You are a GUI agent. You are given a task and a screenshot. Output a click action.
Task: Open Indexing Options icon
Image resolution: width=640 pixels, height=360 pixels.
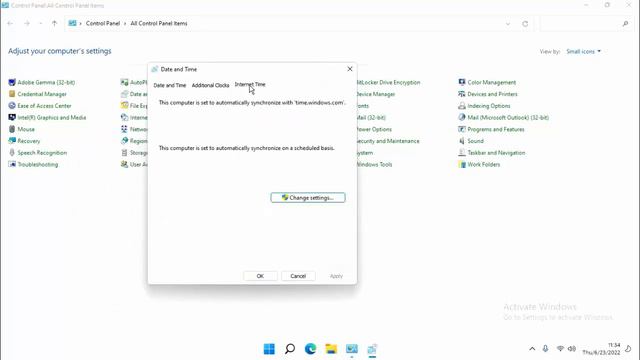point(462,106)
